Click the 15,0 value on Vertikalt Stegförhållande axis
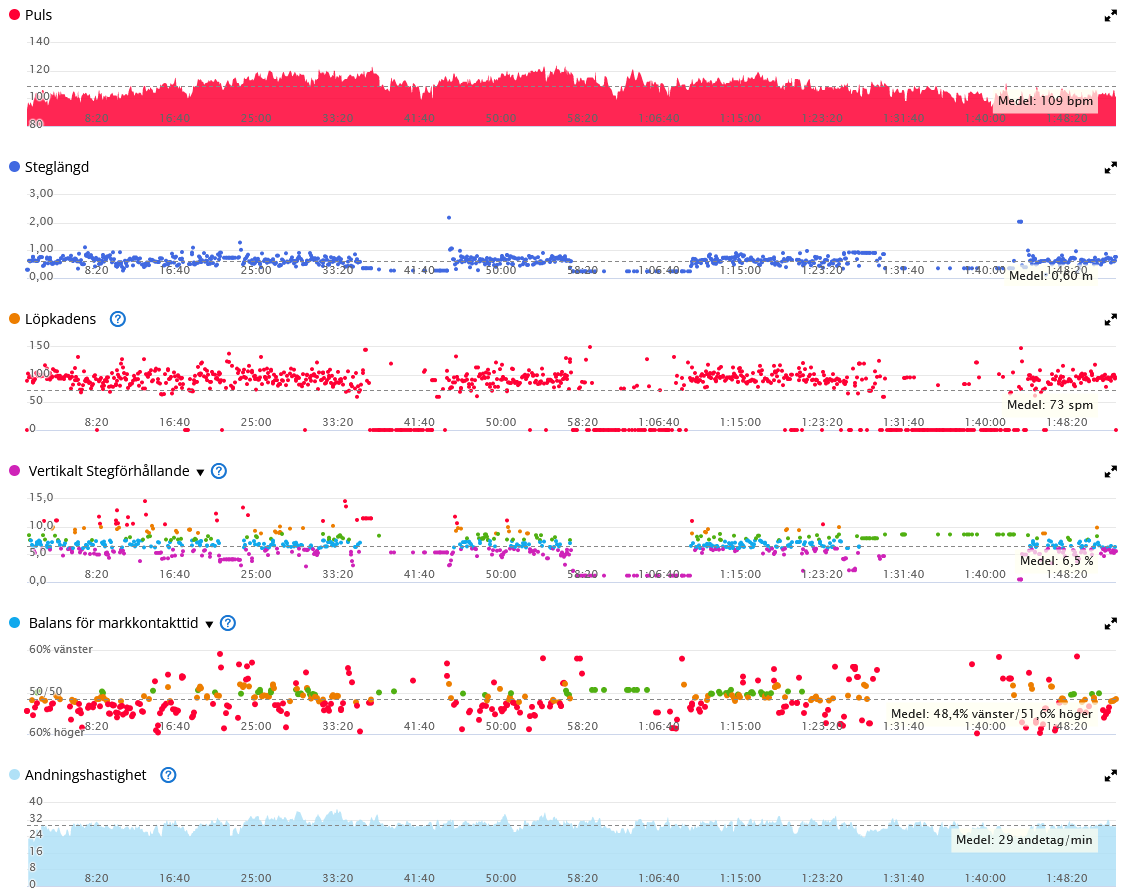This screenshot has height=896, width=1126. click(x=41, y=498)
